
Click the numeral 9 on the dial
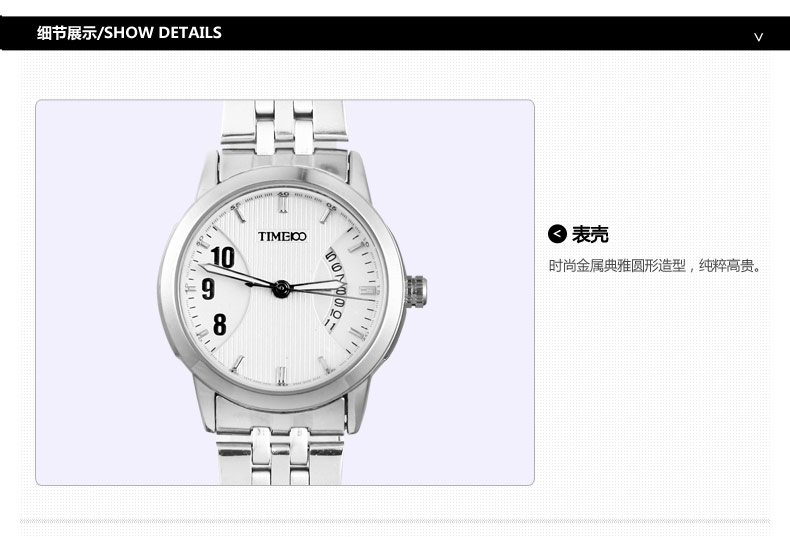pyautogui.click(x=208, y=289)
